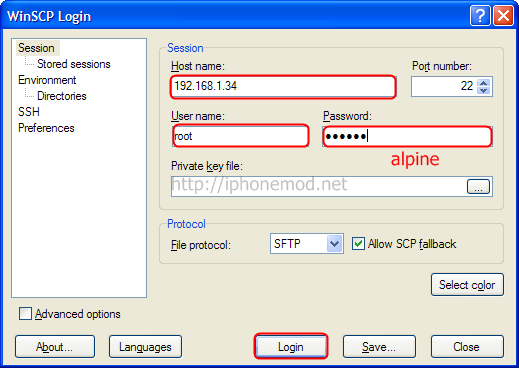This screenshot has width=519, height=368.
Task: Open the Select color button
Action: click(467, 285)
